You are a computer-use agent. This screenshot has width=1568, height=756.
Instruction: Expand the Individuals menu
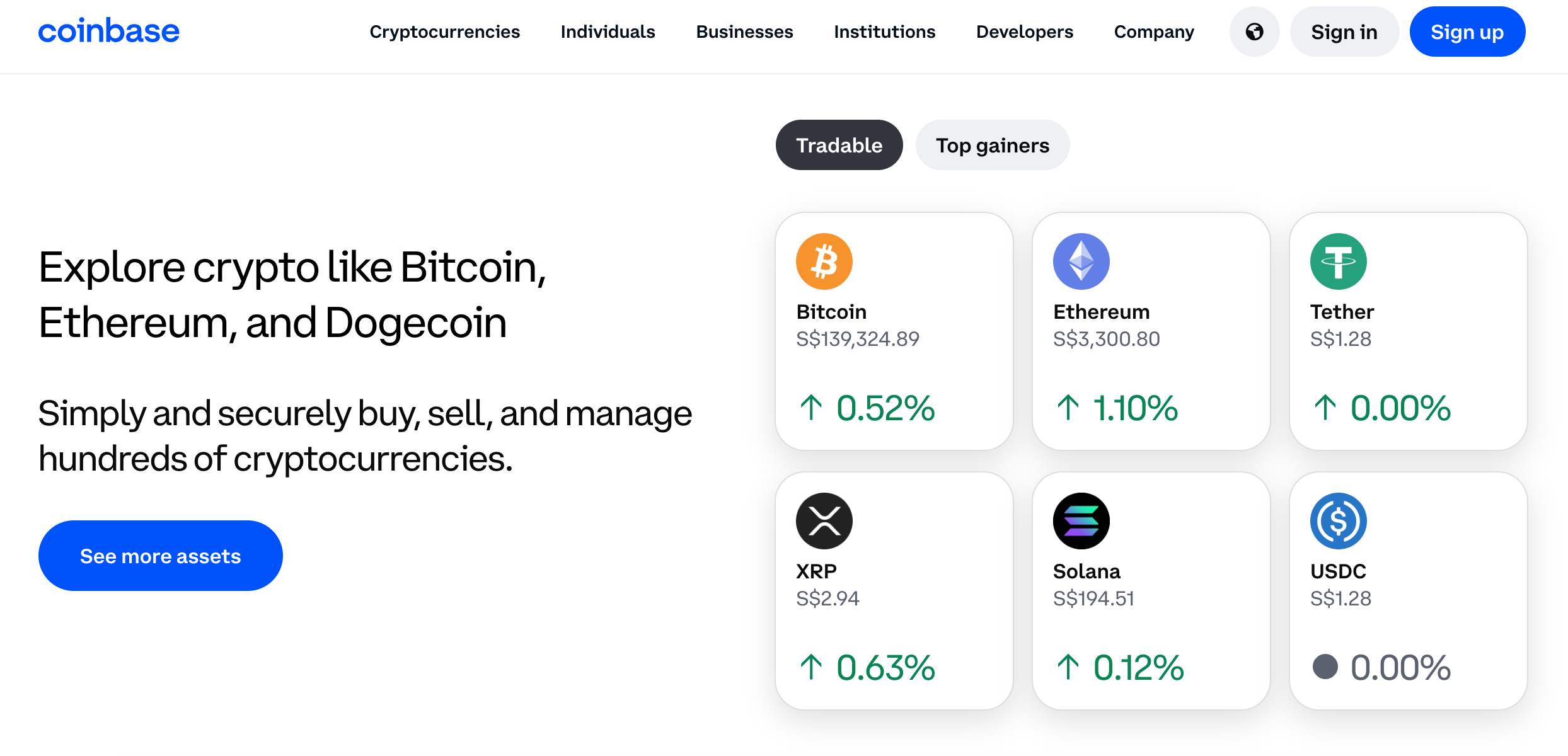[608, 31]
